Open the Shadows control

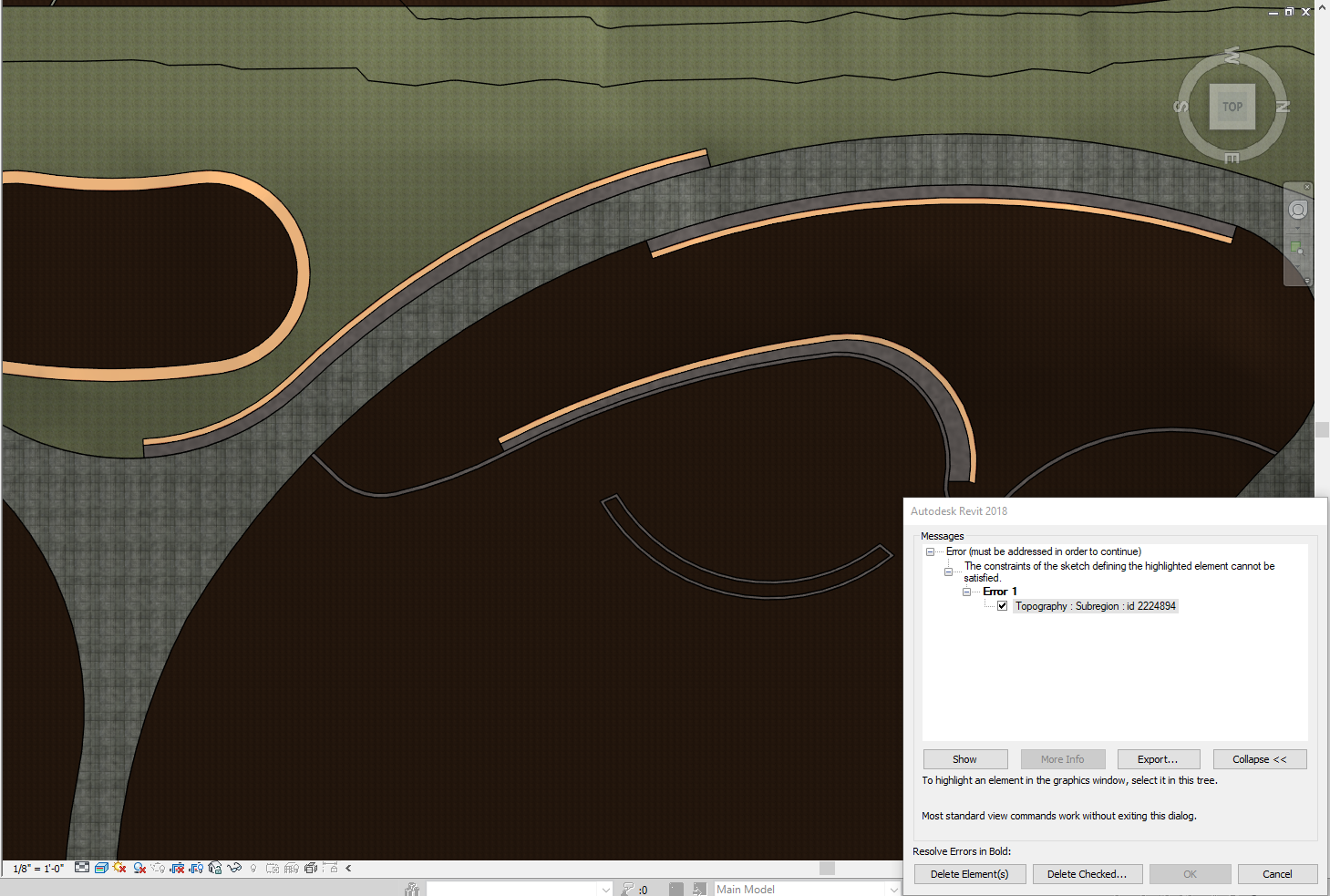pyautogui.click(x=139, y=868)
